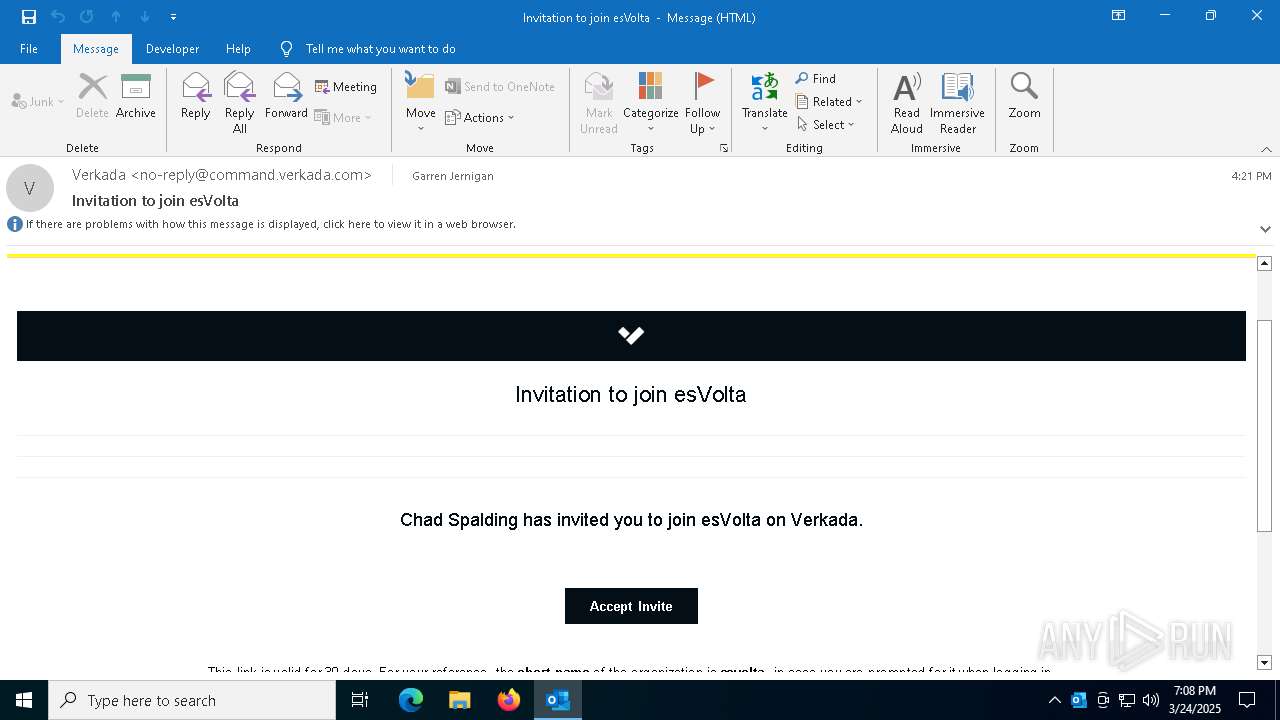Archive this message
Image resolution: width=1280 pixels, height=720 pixels.
click(x=136, y=97)
